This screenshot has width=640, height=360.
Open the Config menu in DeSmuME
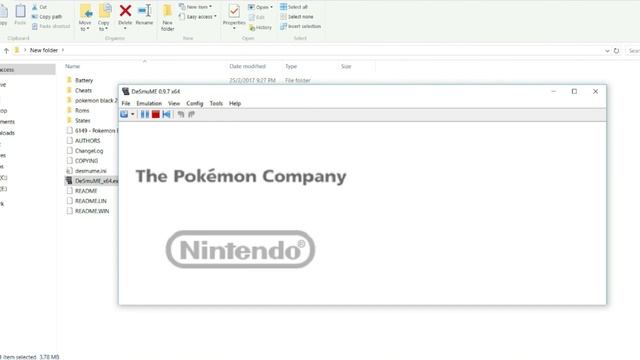coord(195,103)
